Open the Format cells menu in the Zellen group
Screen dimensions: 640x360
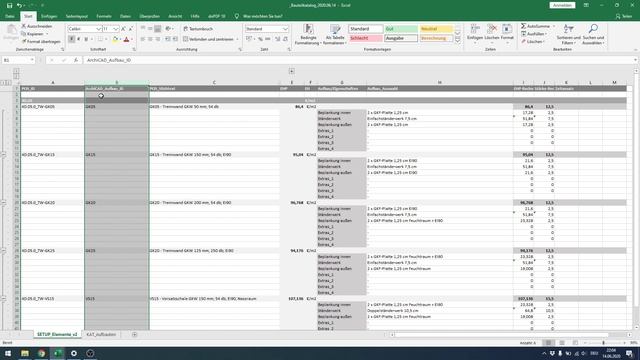[x=507, y=34]
